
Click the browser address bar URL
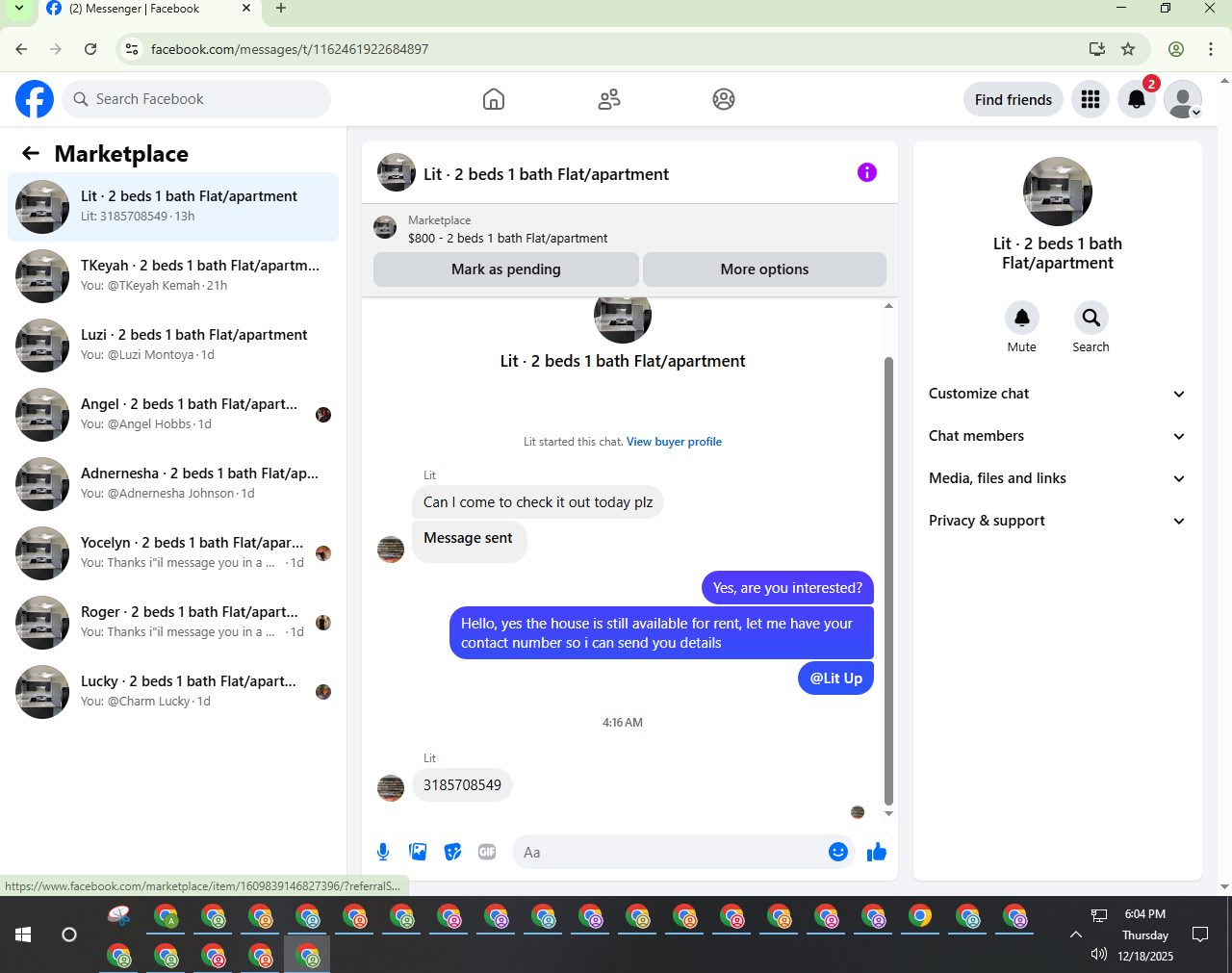290,49
